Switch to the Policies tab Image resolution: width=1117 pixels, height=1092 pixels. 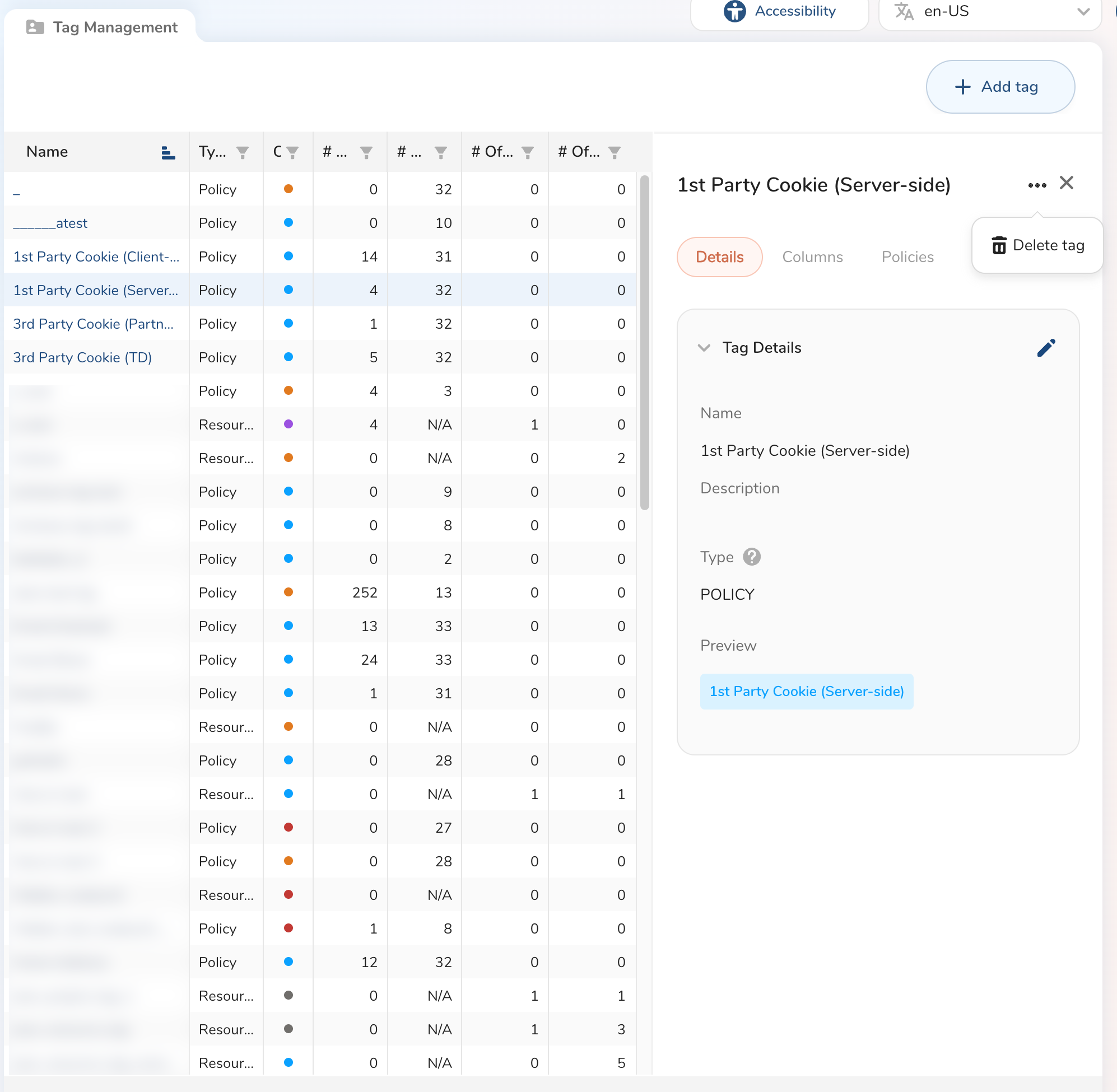(907, 257)
